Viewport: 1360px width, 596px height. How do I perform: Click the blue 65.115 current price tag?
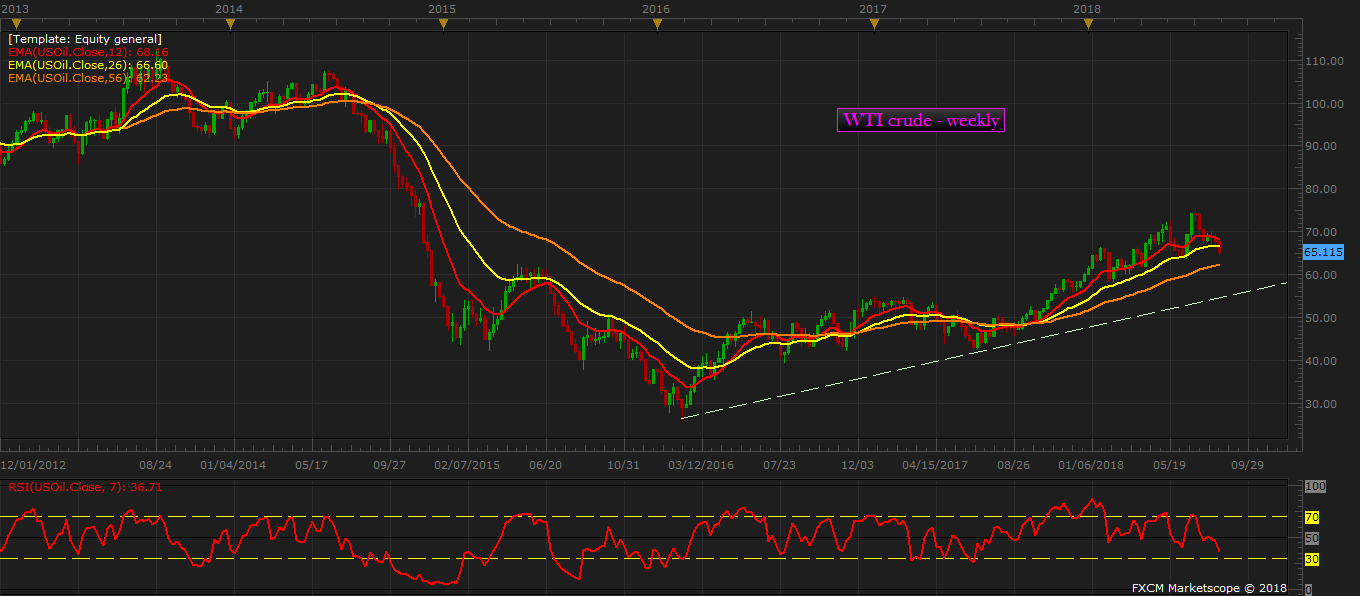1323,253
